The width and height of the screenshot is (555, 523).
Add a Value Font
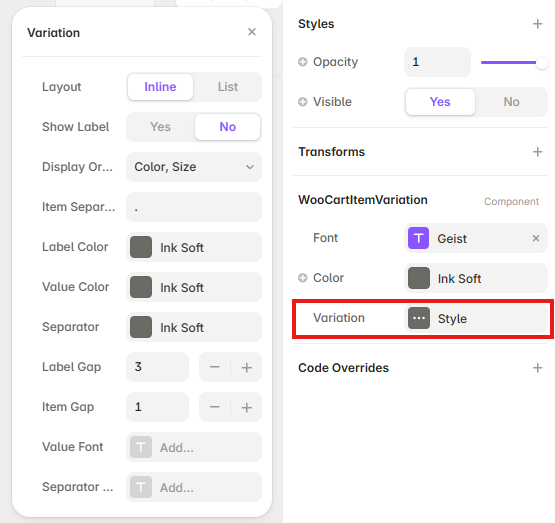tap(194, 447)
